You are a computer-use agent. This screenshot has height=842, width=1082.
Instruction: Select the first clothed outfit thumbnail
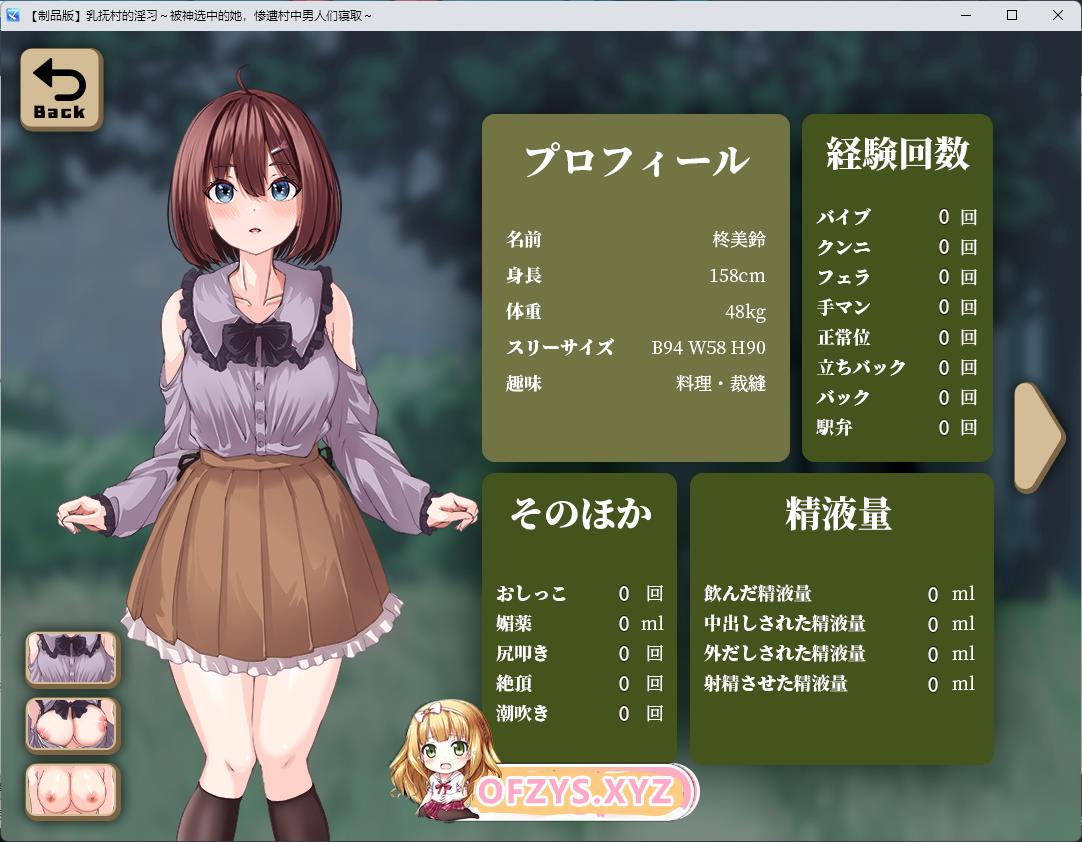click(x=72, y=658)
